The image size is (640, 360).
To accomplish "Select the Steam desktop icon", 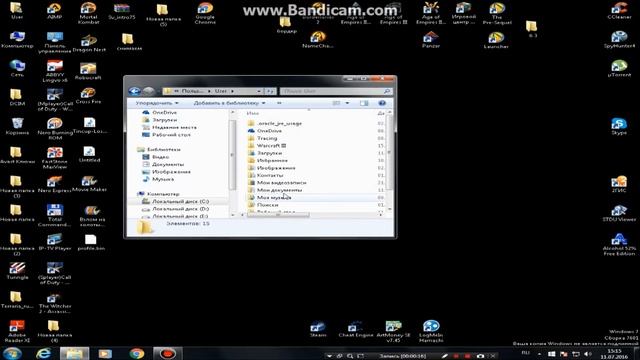I will click(x=318, y=329).
